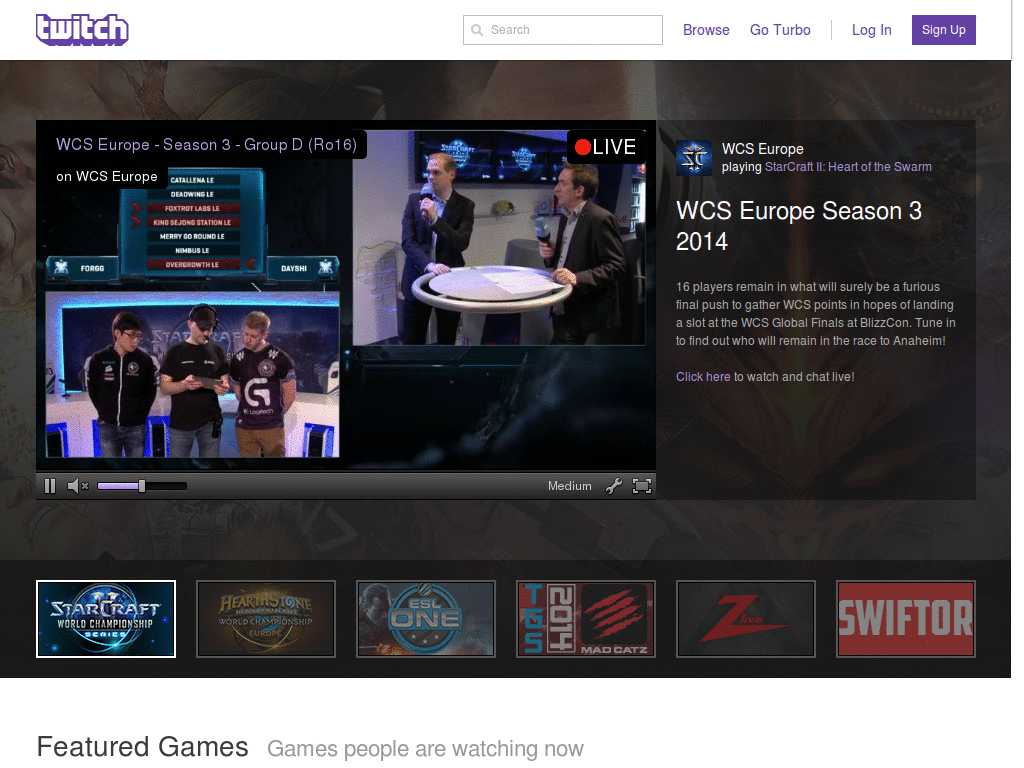Open the WCS Europe channel name
Image resolution: width=1024 pixels, height=768 pixels.
pyautogui.click(x=763, y=149)
